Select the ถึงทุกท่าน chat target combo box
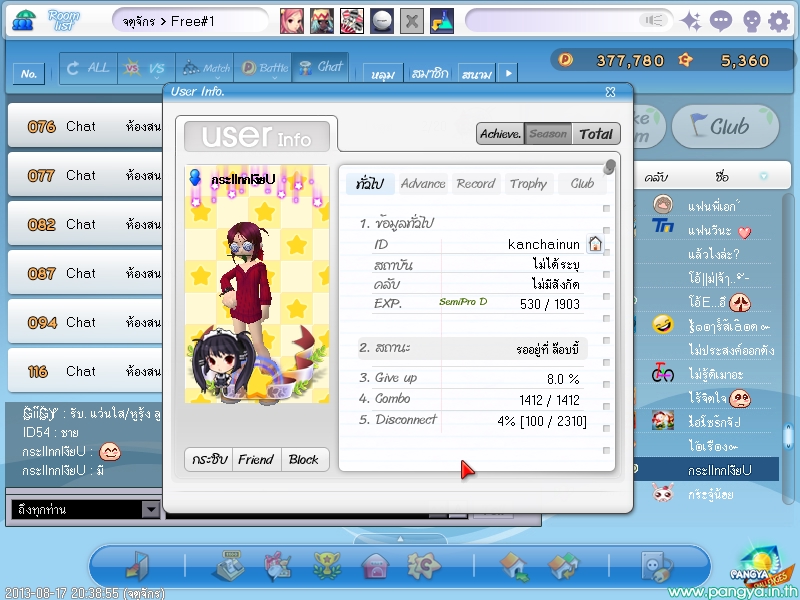This screenshot has height=600, width=800. 85,509
